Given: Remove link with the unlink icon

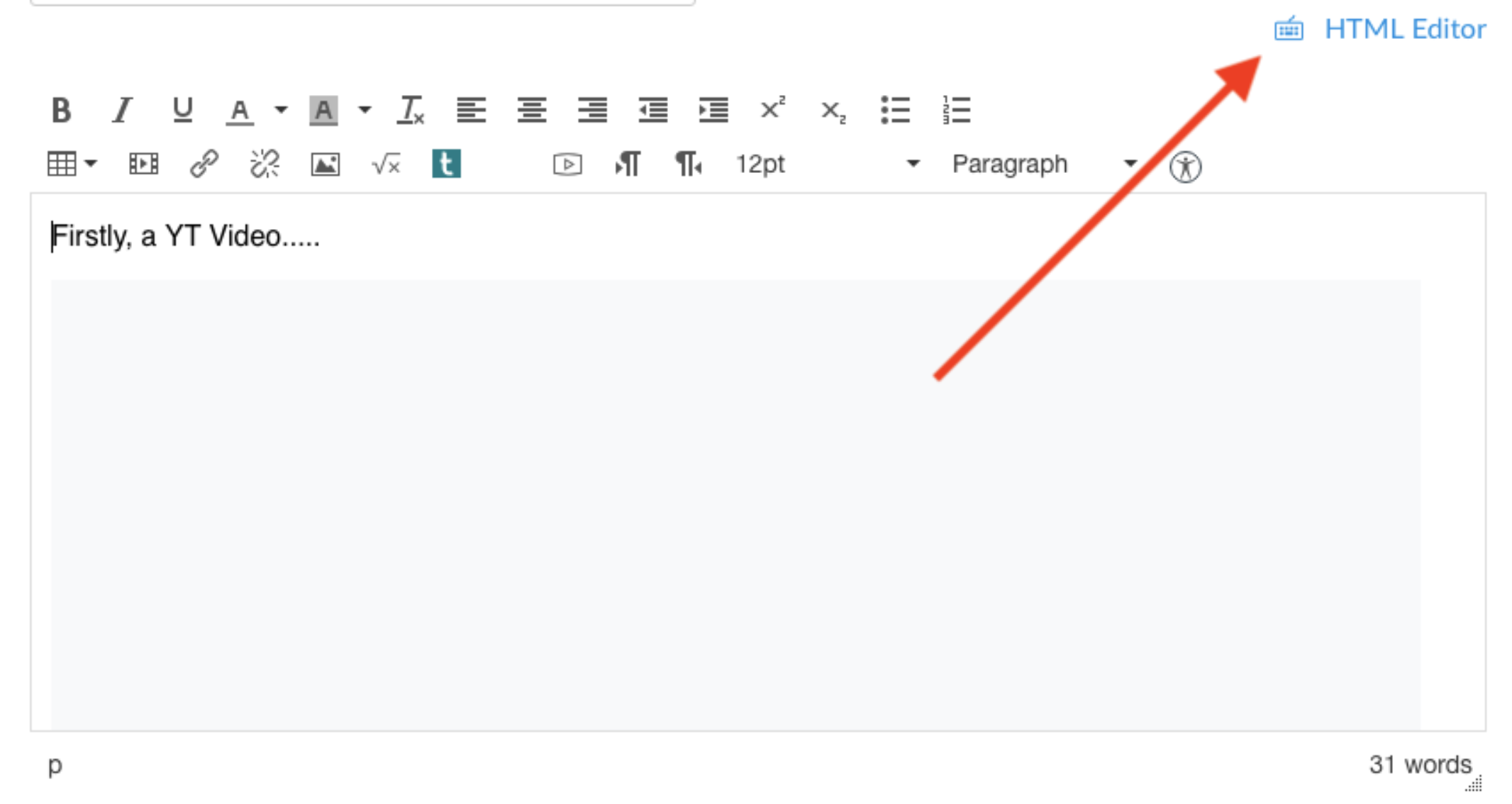Looking at the screenshot, I should pos(265,164).
